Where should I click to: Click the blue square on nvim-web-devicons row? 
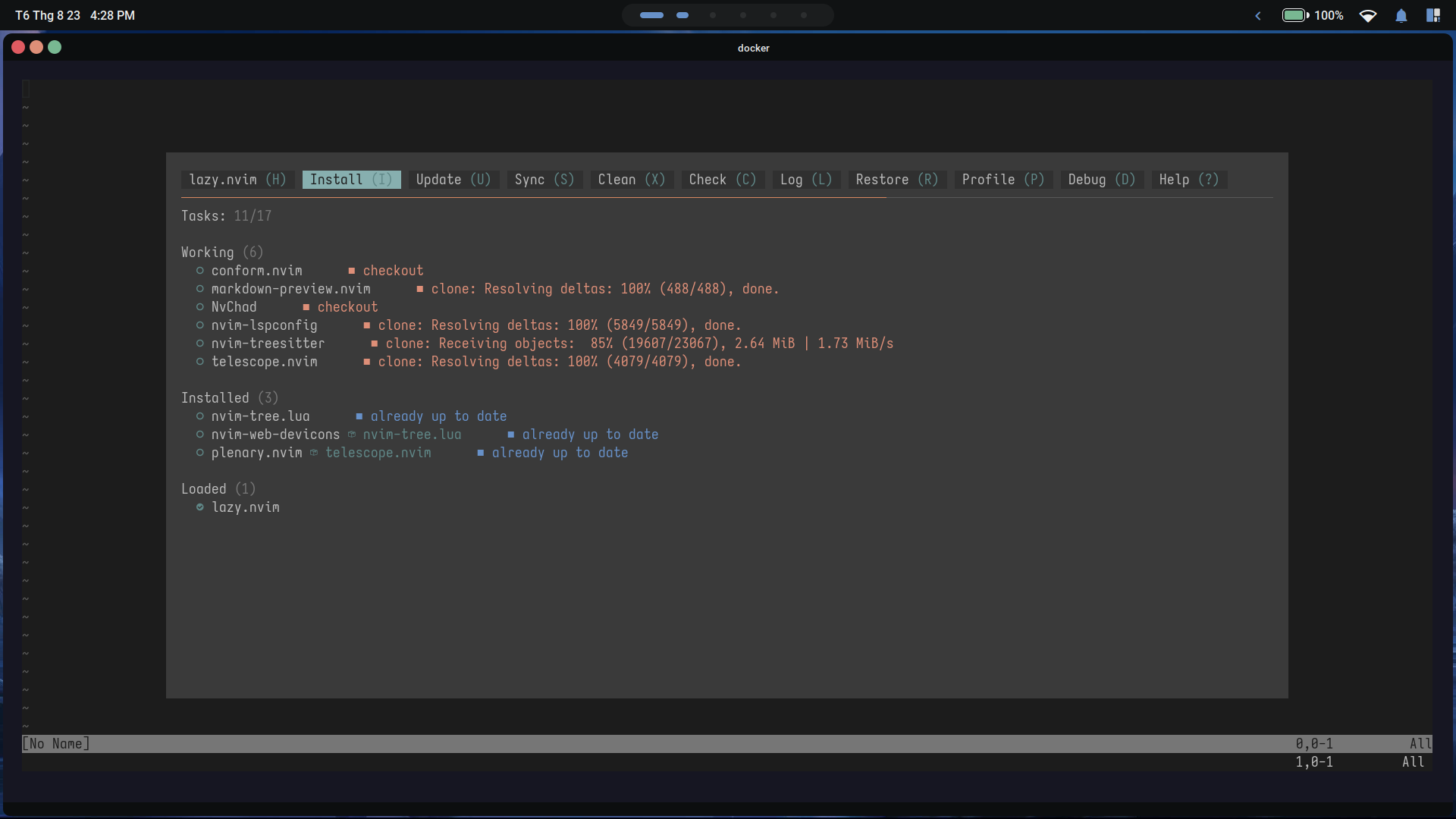click(x=511, y=435)
